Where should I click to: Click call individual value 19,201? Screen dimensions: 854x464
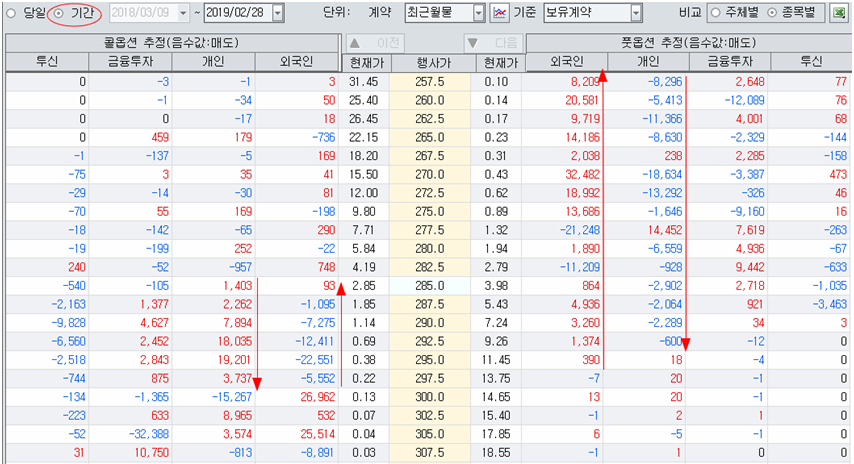[234, 359]
